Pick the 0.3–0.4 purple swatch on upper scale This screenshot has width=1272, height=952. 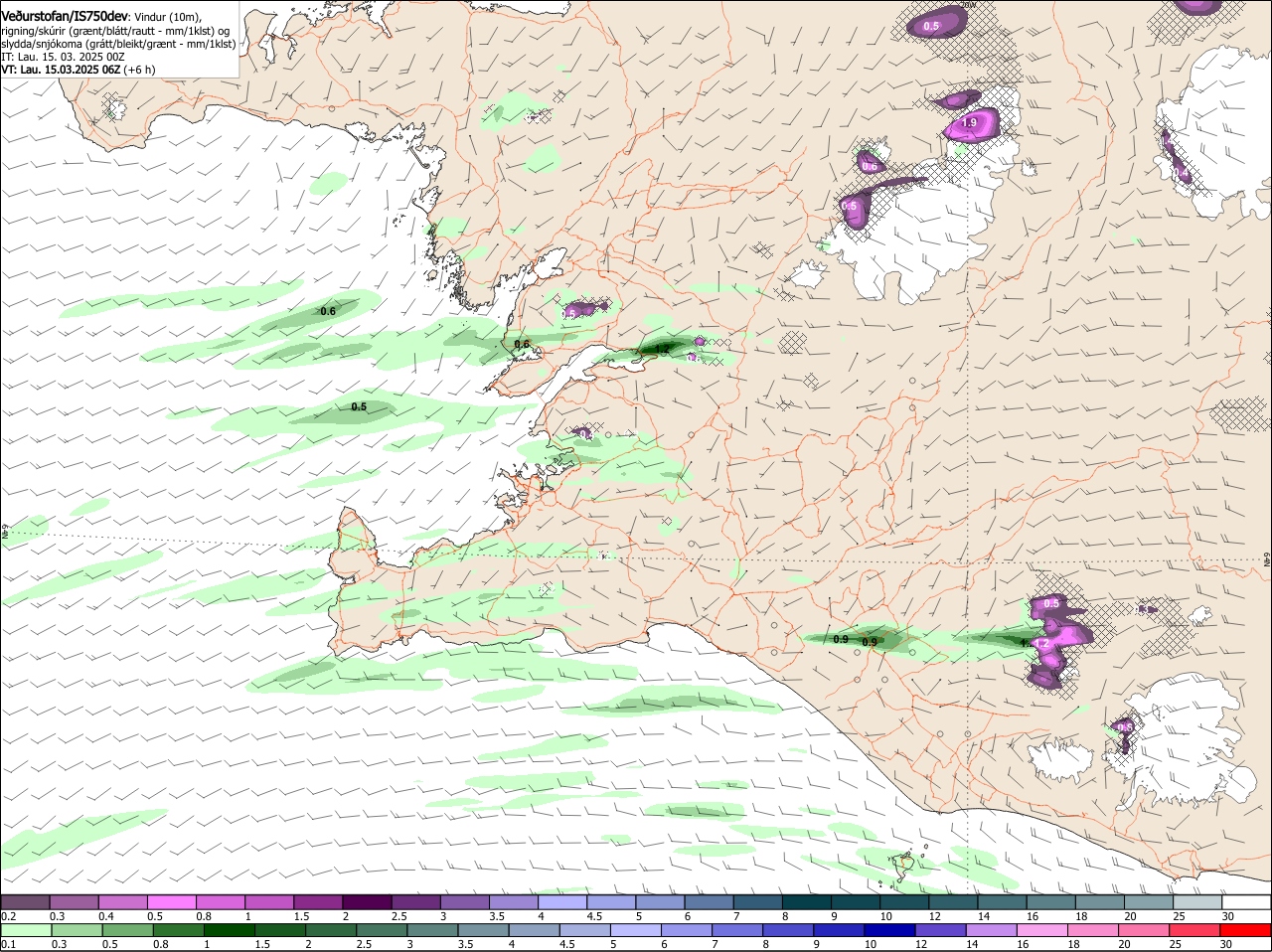pyautogui.click(x=74, y=901)
